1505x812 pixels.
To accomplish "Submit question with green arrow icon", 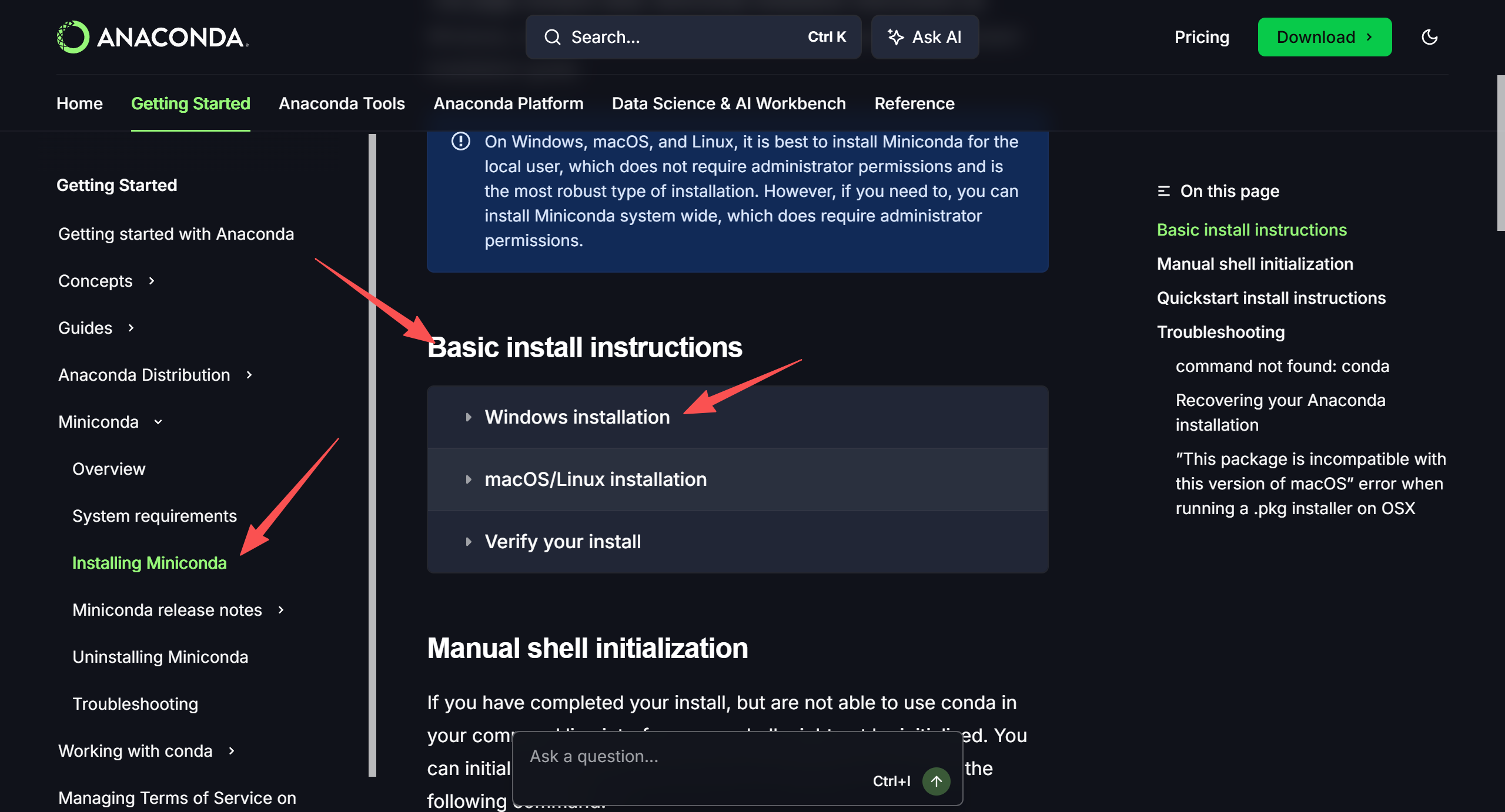I will pyautogui.click(x=936, y=781).
